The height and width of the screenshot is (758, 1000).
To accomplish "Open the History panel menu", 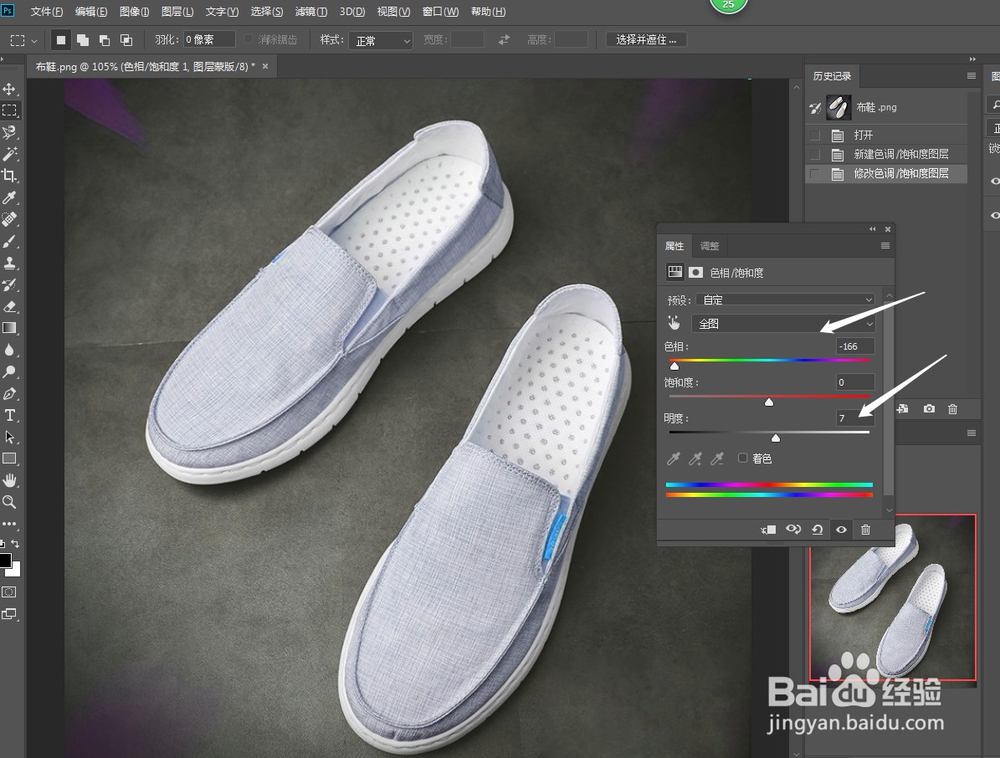I will (x=971, y=76).
